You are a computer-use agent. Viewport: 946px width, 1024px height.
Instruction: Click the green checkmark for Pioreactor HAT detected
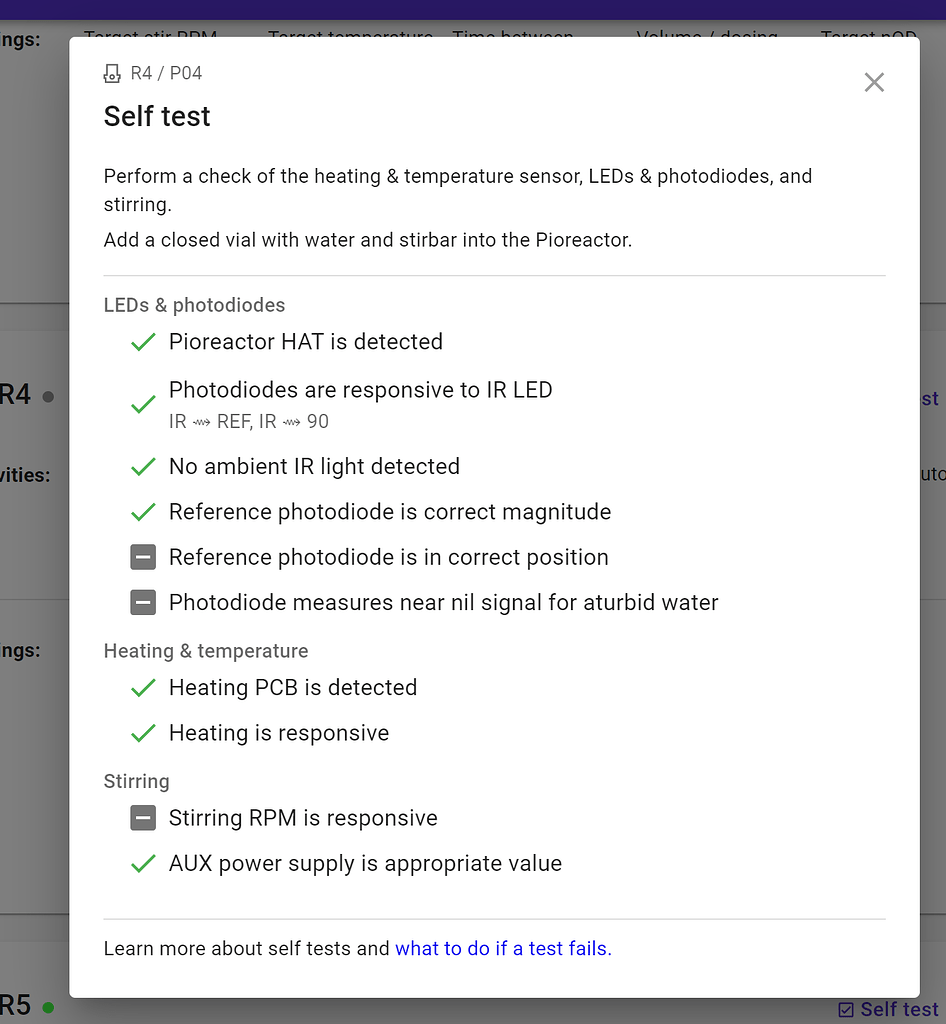coord(143,342)
